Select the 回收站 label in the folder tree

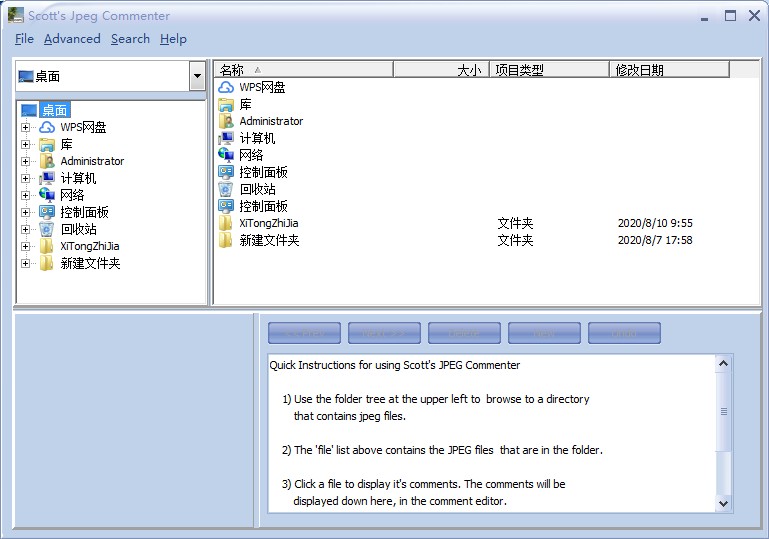tap(78, 230)
